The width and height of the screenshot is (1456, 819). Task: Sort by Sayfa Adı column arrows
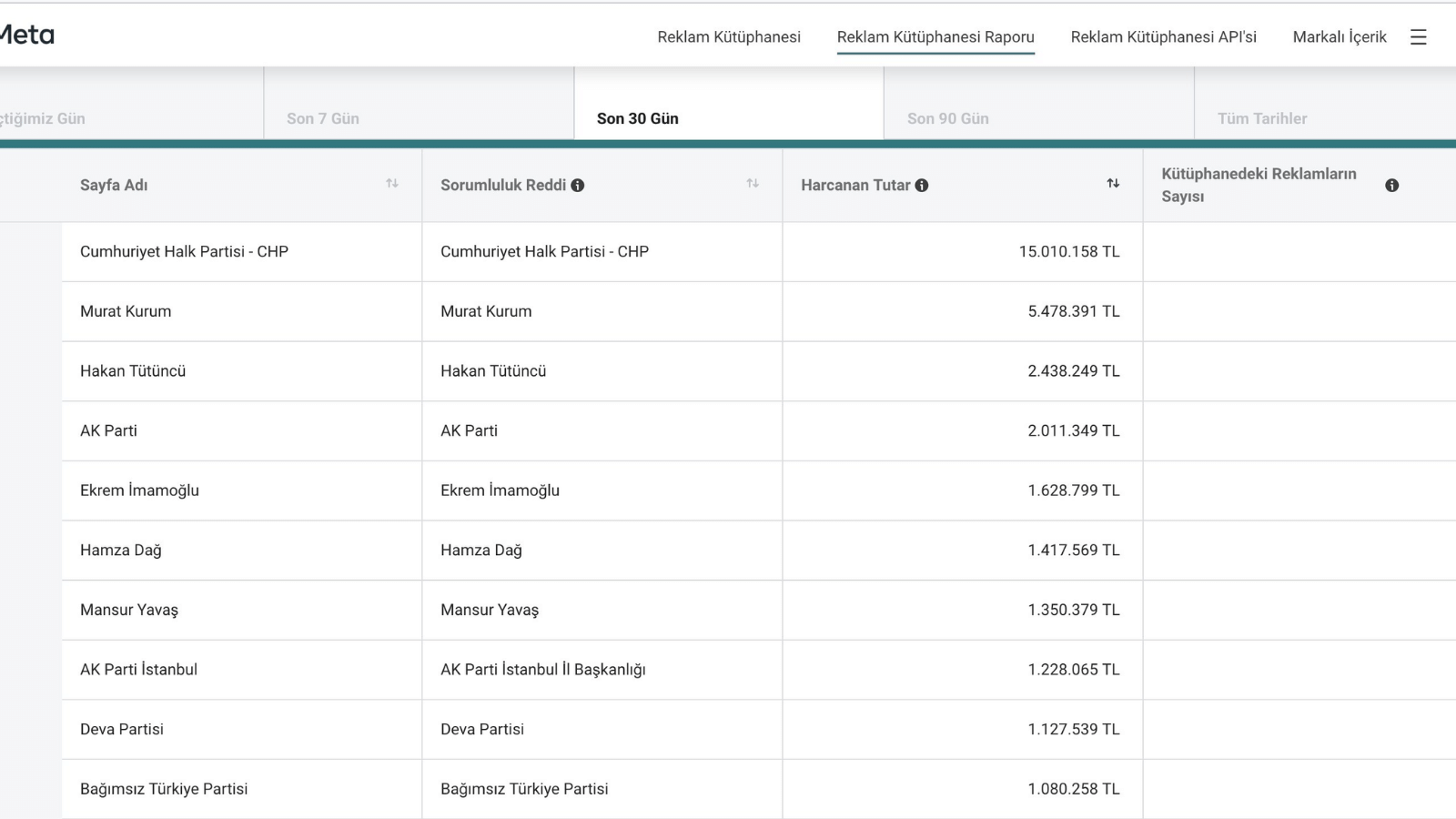point(392,184)
